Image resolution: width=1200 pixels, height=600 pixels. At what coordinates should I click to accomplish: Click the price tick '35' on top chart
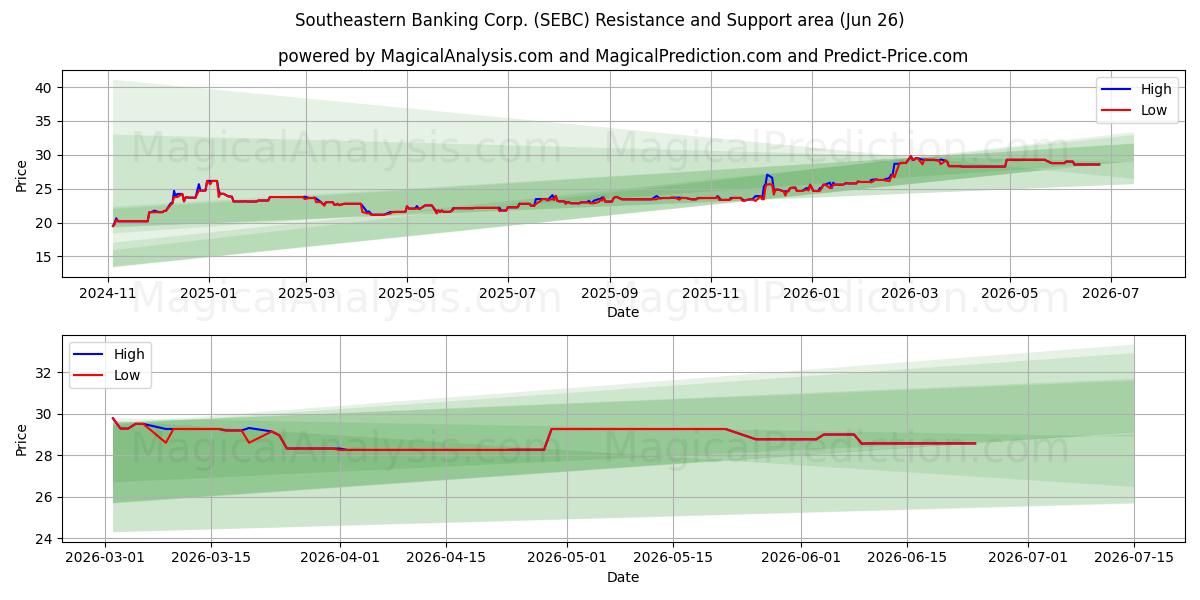pos(44,122)
